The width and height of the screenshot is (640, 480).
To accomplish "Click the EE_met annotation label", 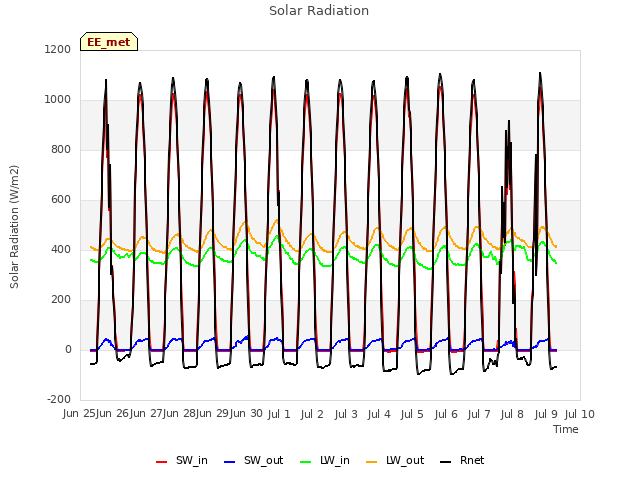I will 109,42.
